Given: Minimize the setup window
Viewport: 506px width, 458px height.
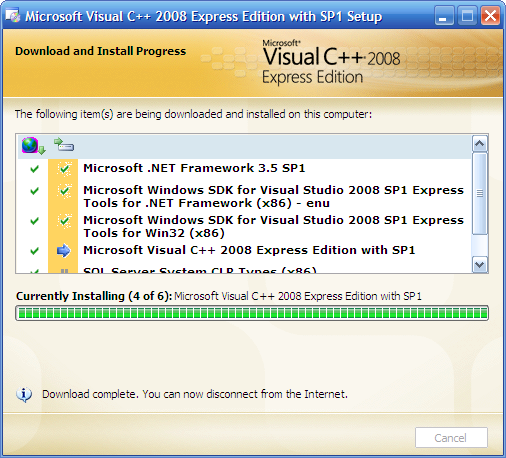Looking at the screenshot, I should tap(444, 16).
